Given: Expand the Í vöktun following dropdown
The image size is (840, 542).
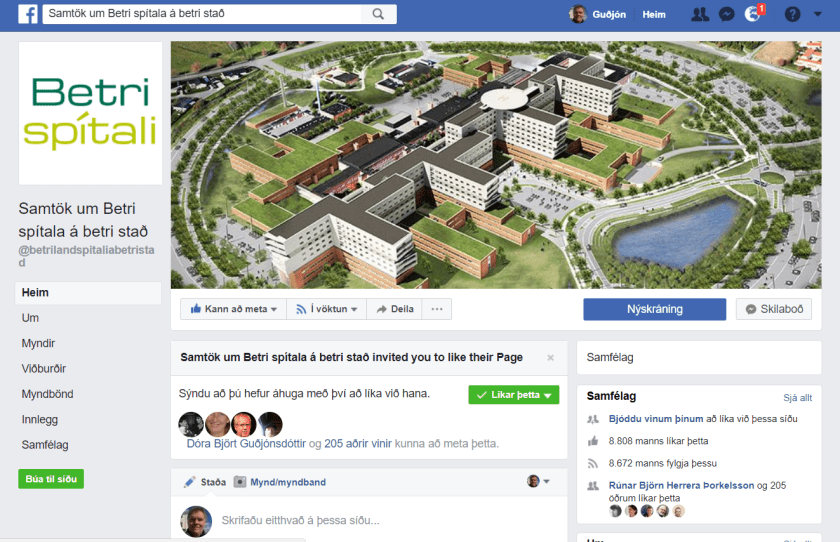Looking at the screenshot, I should [x=327, y=309].
